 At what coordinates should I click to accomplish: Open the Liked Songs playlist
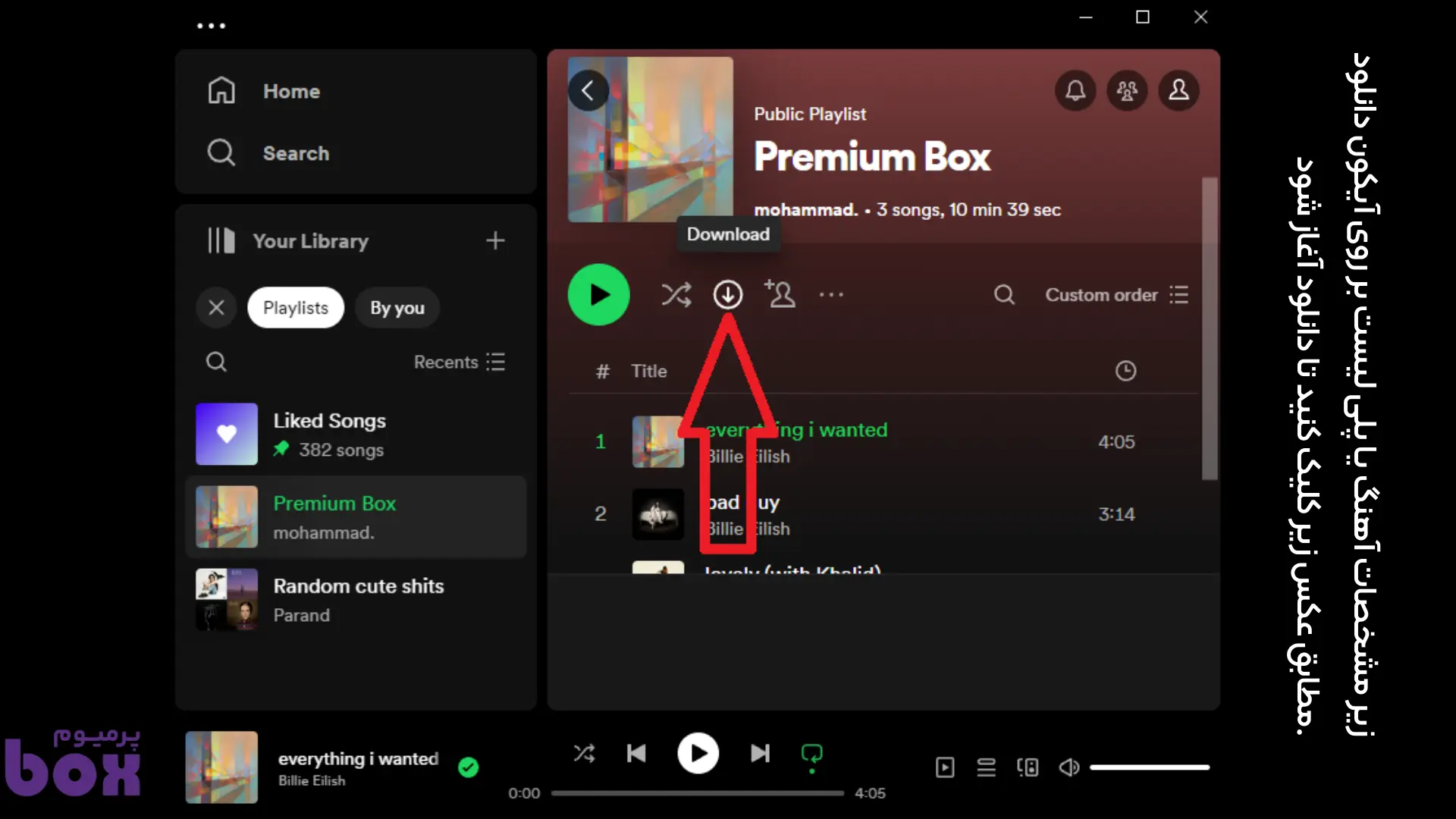356,435
